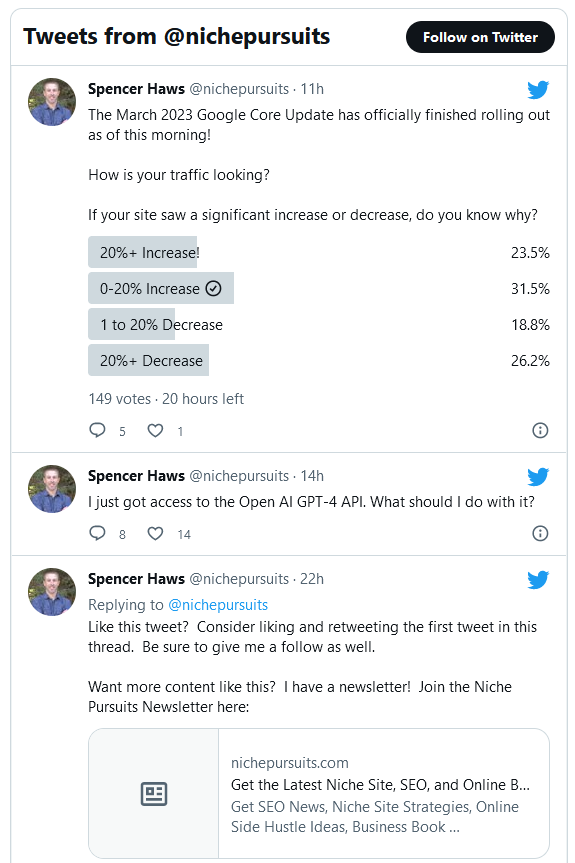Select the 0-20% Increase poll option
Viewport: 575px width, 863px height.
(319, 288)
